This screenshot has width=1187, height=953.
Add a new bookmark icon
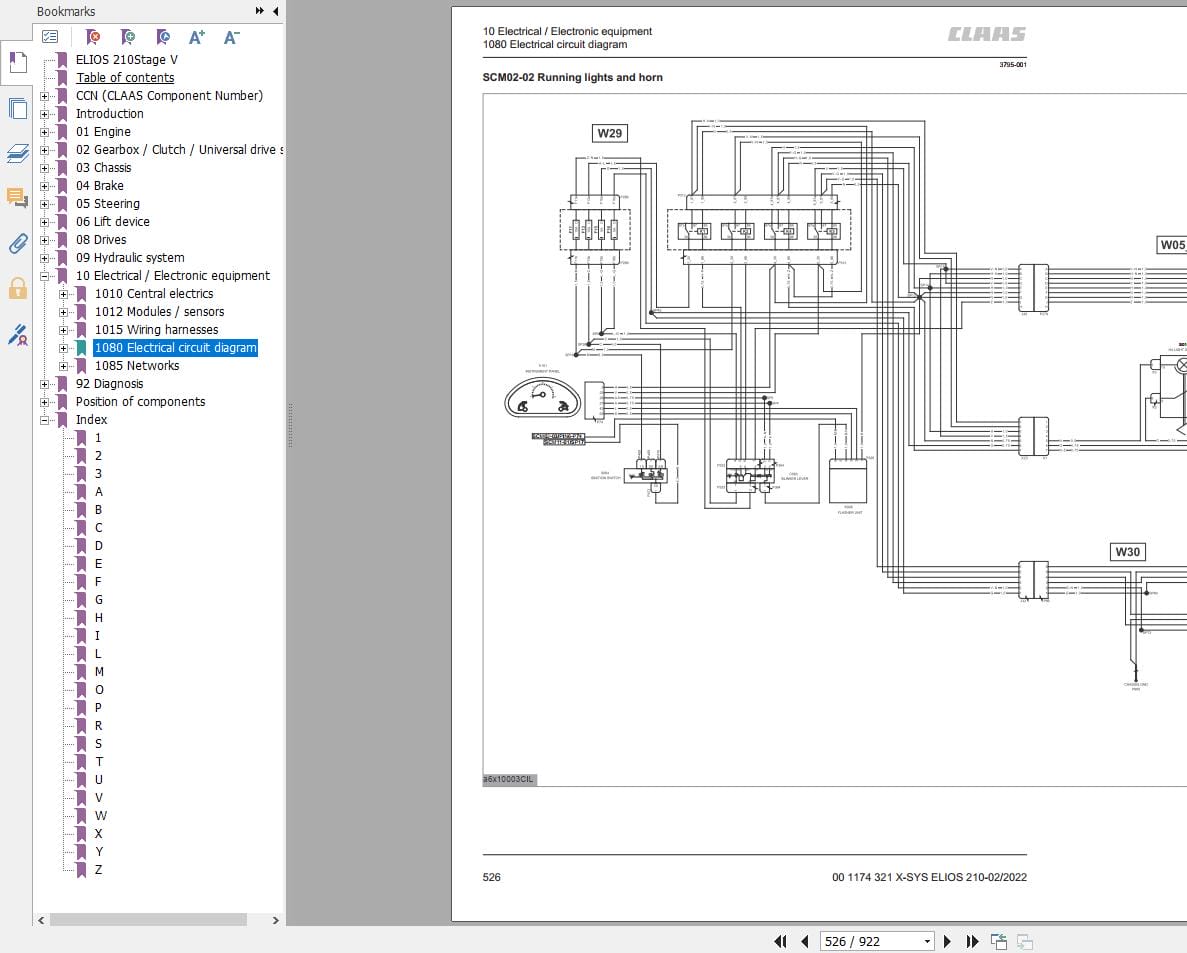click(x=127, y=36)
